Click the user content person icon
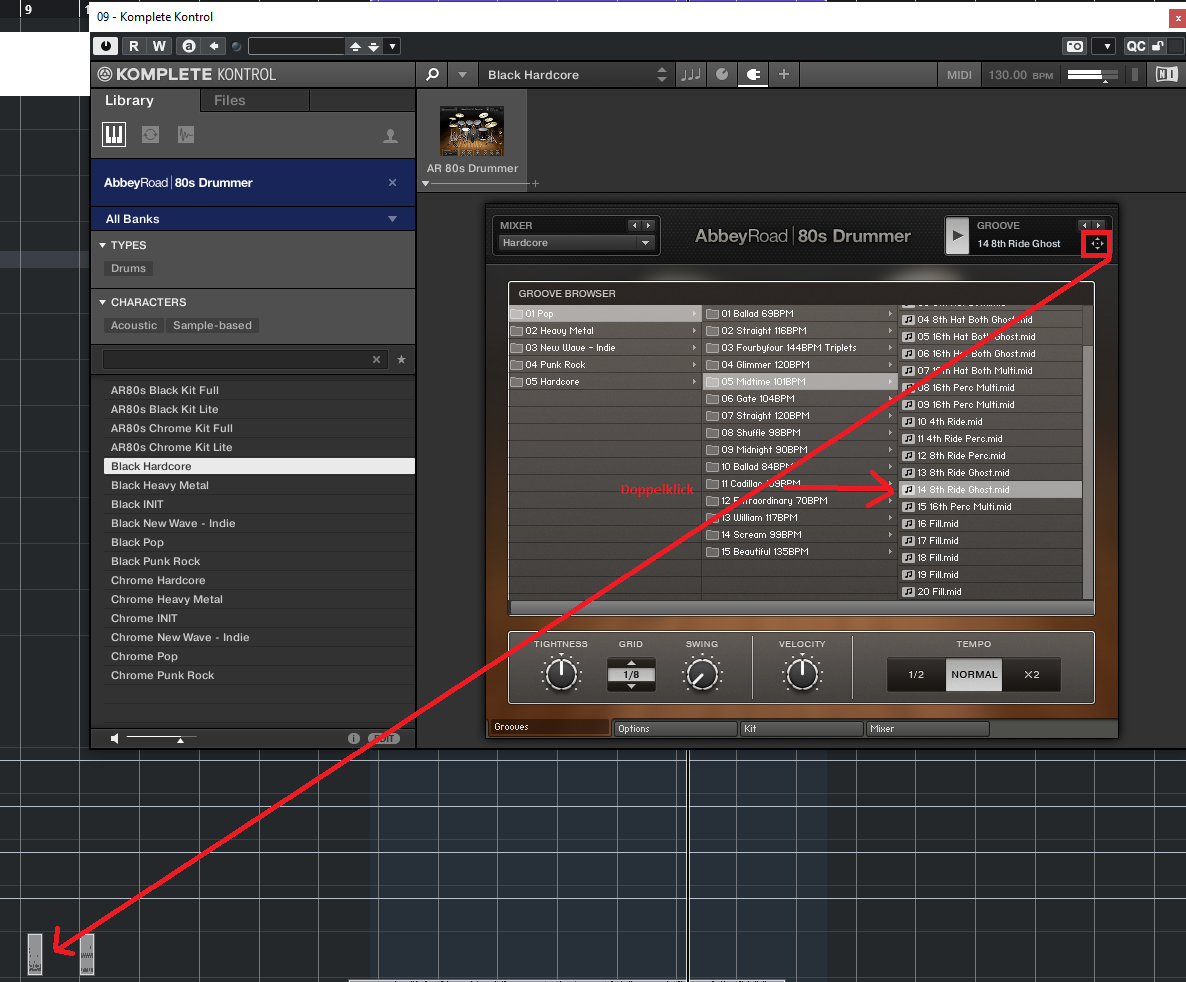The width and height of the screenshot is (1186, 982). [x=391, y=136]
